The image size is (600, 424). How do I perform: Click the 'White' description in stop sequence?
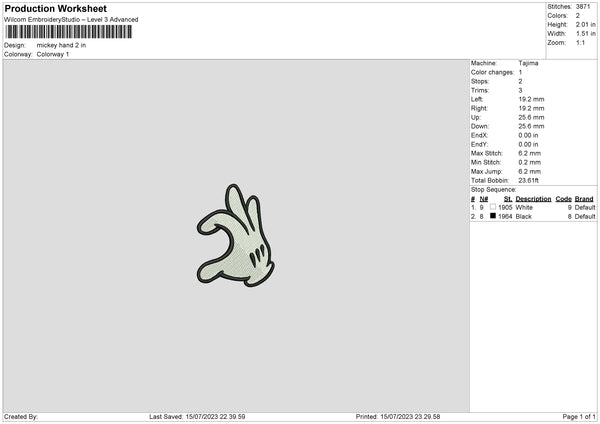(524, 208)
